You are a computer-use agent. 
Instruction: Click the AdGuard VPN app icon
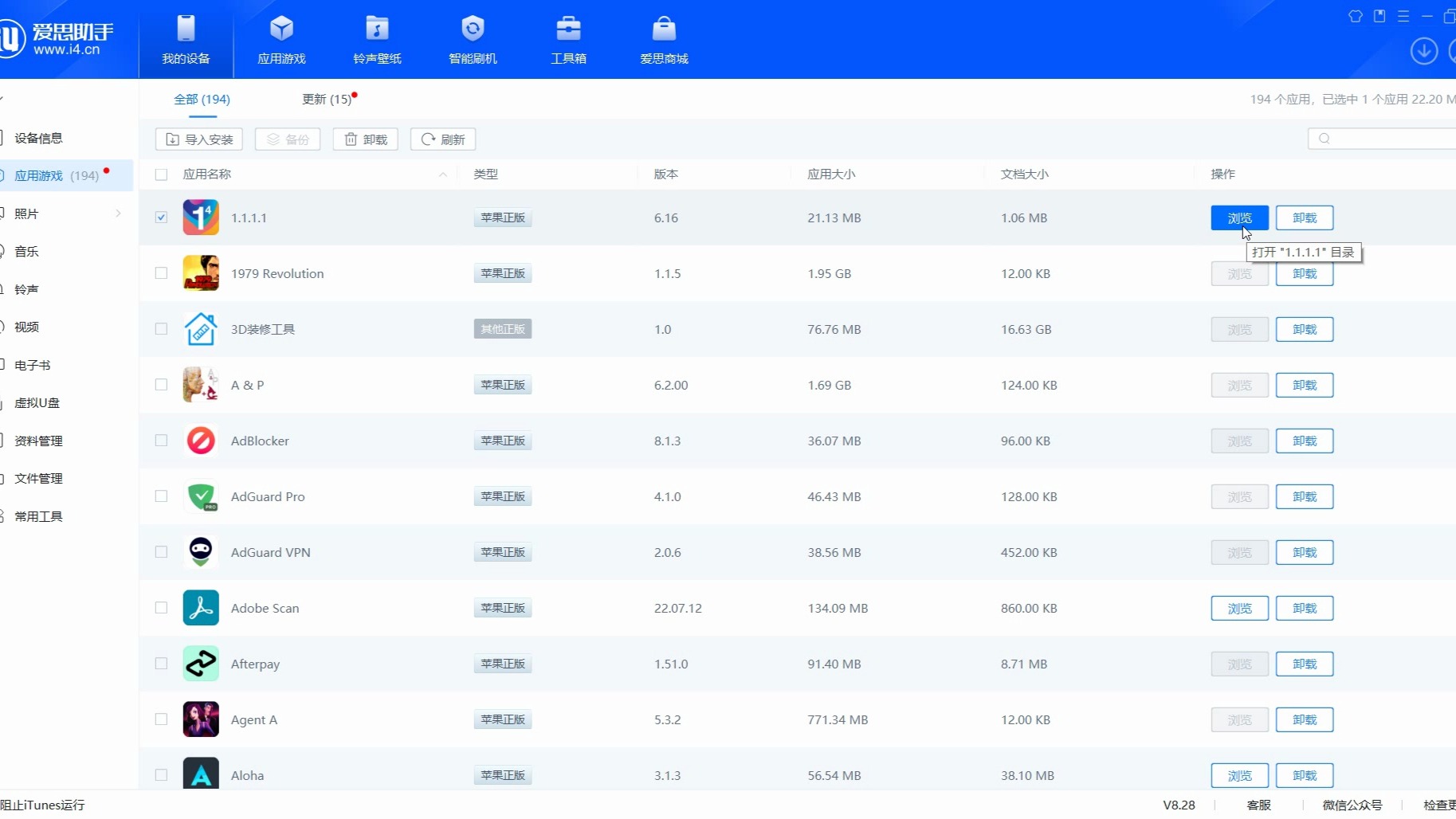tap(201, 552)
